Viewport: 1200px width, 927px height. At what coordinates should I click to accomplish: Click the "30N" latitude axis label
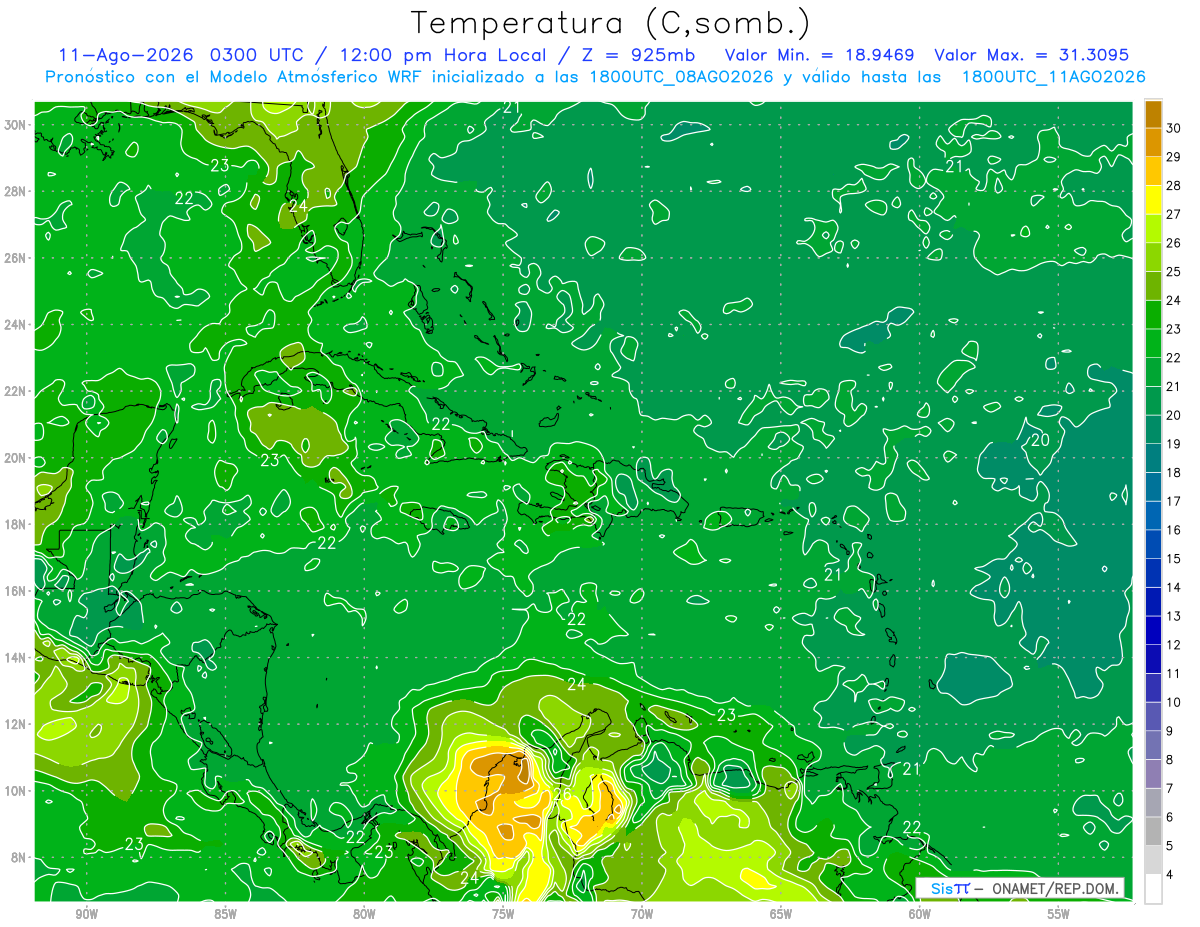pos(15,125)
